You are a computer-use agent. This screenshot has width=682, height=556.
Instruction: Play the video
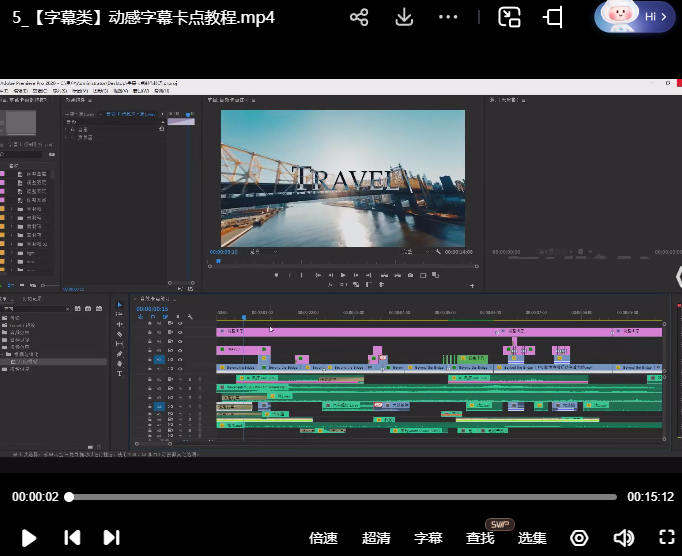29,538
